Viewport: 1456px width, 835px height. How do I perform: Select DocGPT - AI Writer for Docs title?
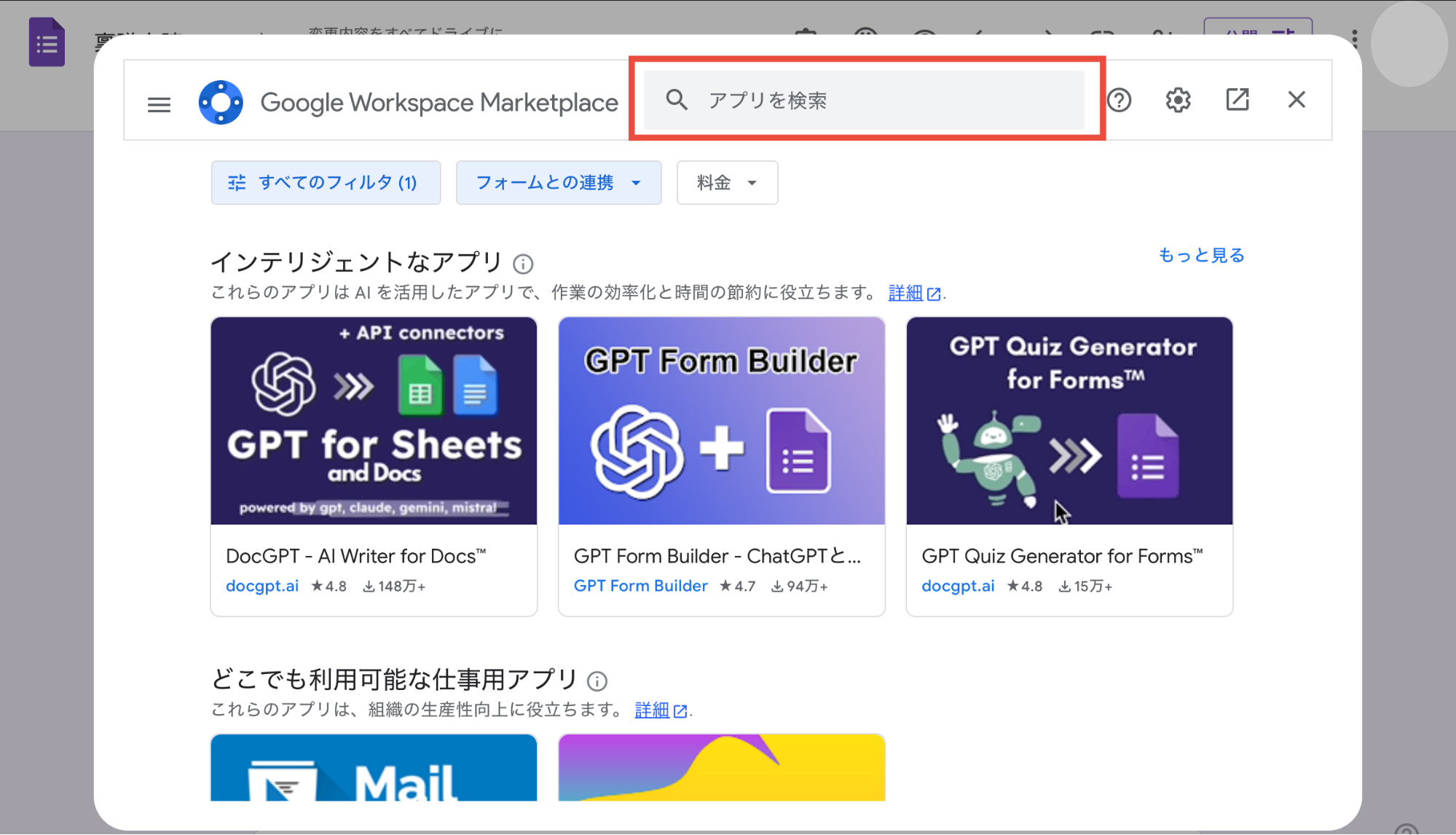tap(356, 556)
